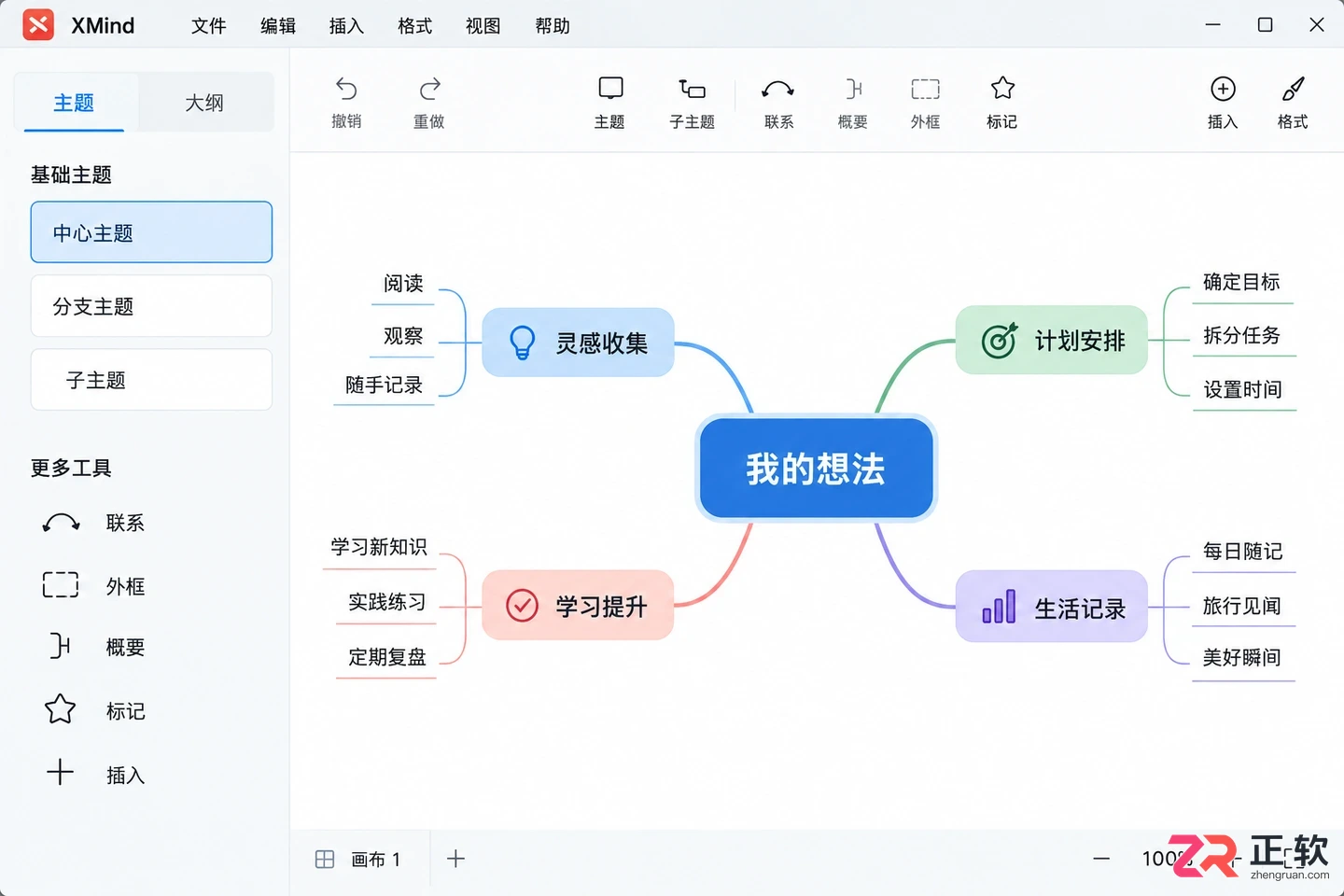This screenshot has height=896, width=1344.
Task: Open the 插入 plus-circle icon in the toolbar
Action: pos(1223,89)
